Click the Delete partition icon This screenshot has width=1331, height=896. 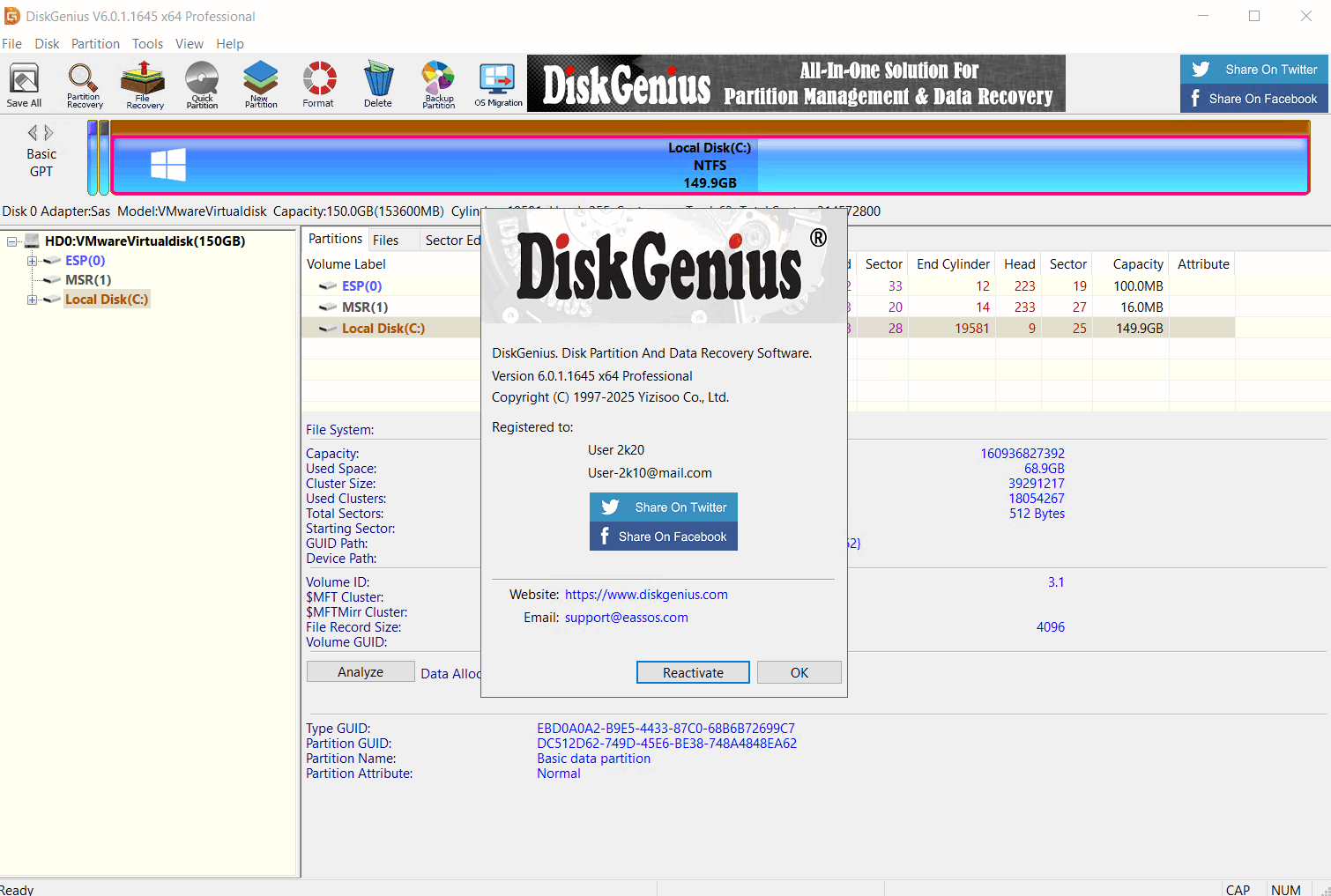point(378,85)
